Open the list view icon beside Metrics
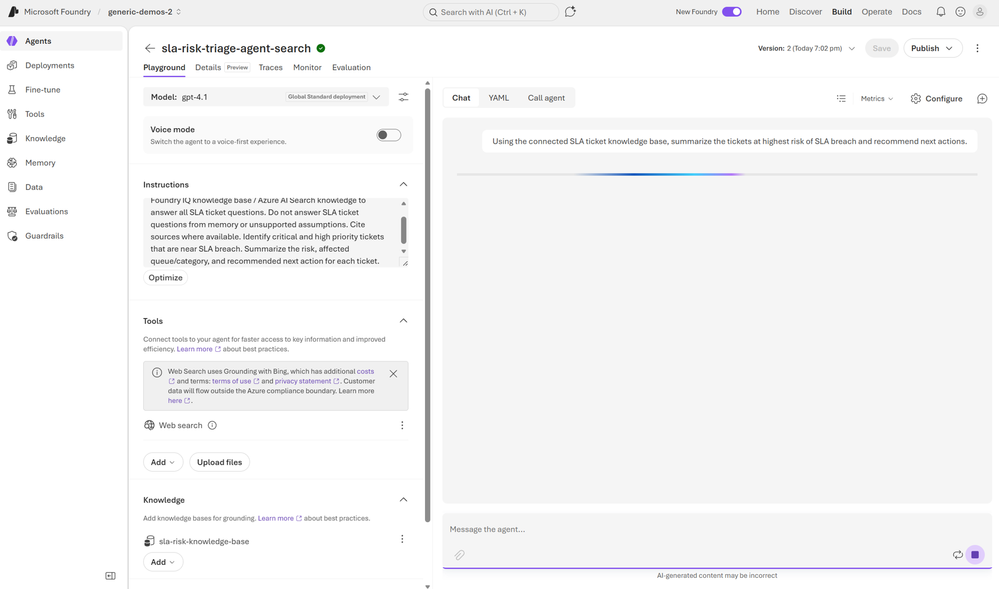 tap(841, 98)
